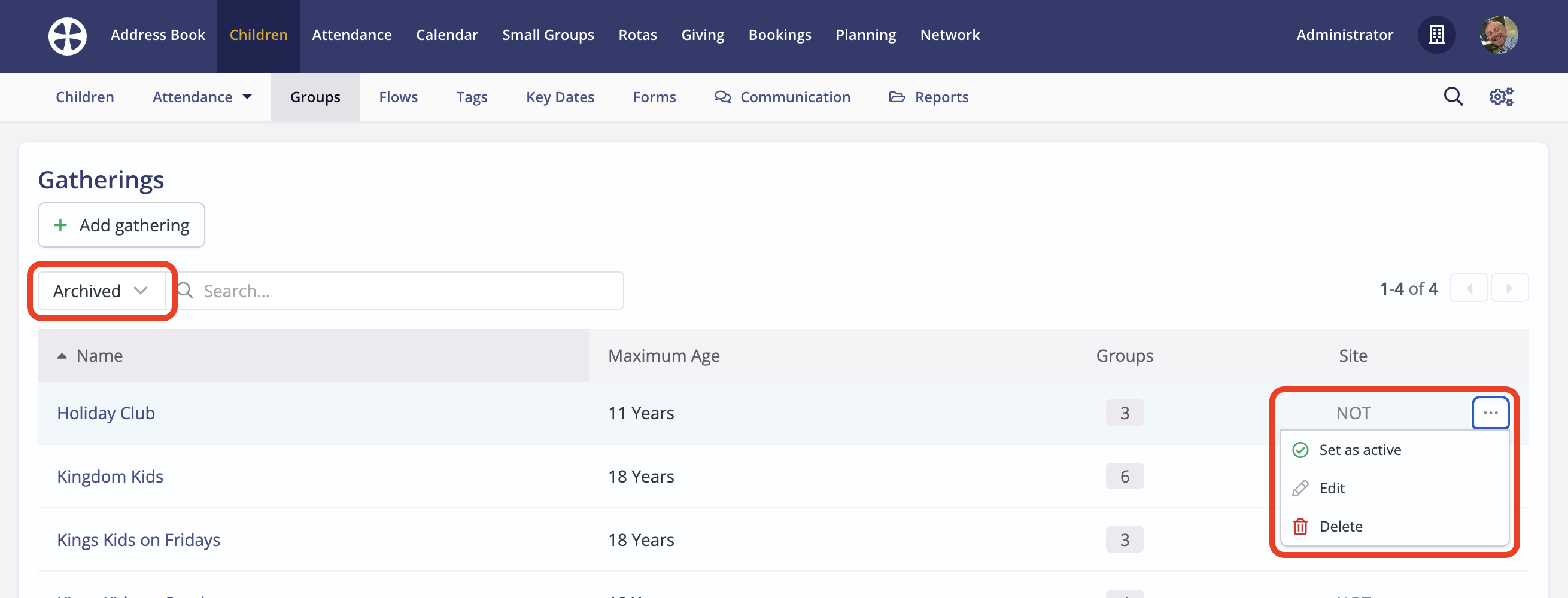Viewport: 1568px width, 598px height.
Task: Click the groups count for Kings Kids on Fridays
Action: pyautogui.click(x=1125, y=540)
